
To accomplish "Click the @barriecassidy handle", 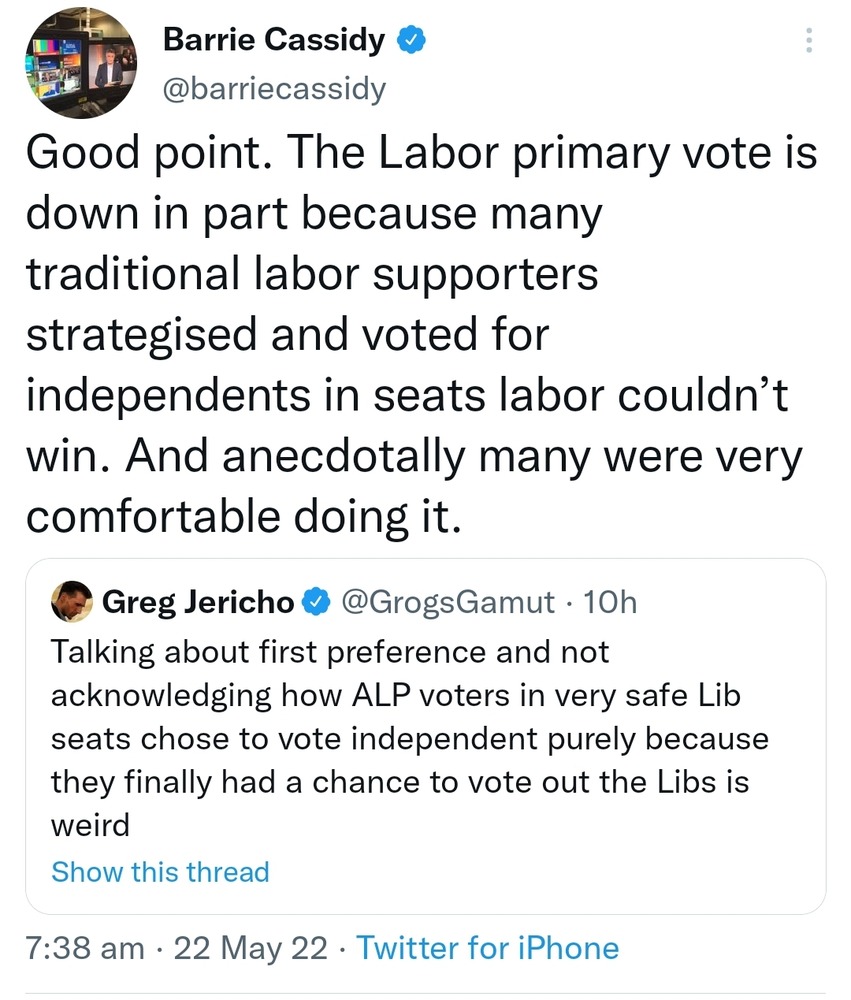I will click(273, 88).
